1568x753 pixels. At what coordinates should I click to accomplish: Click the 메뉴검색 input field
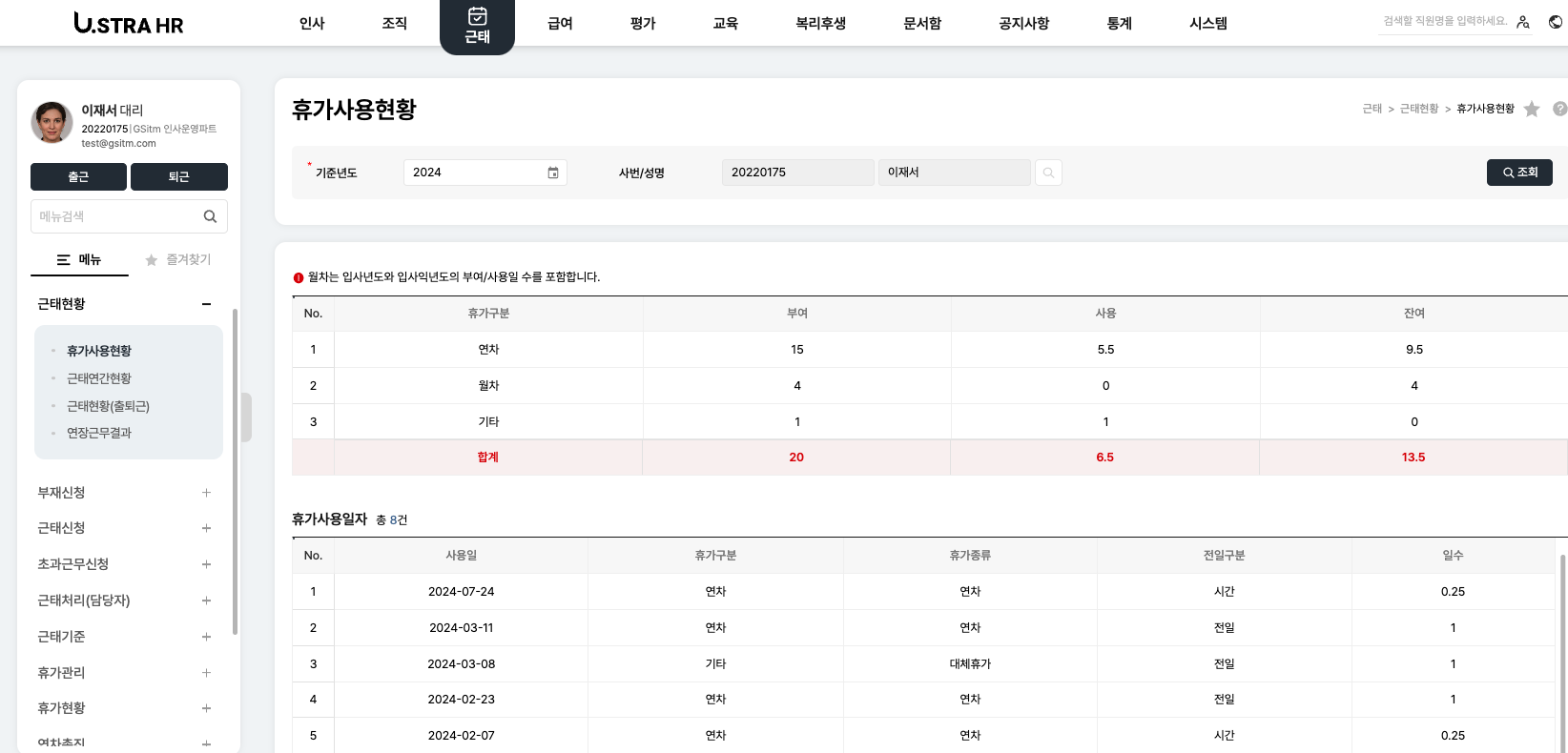point(116,216)
